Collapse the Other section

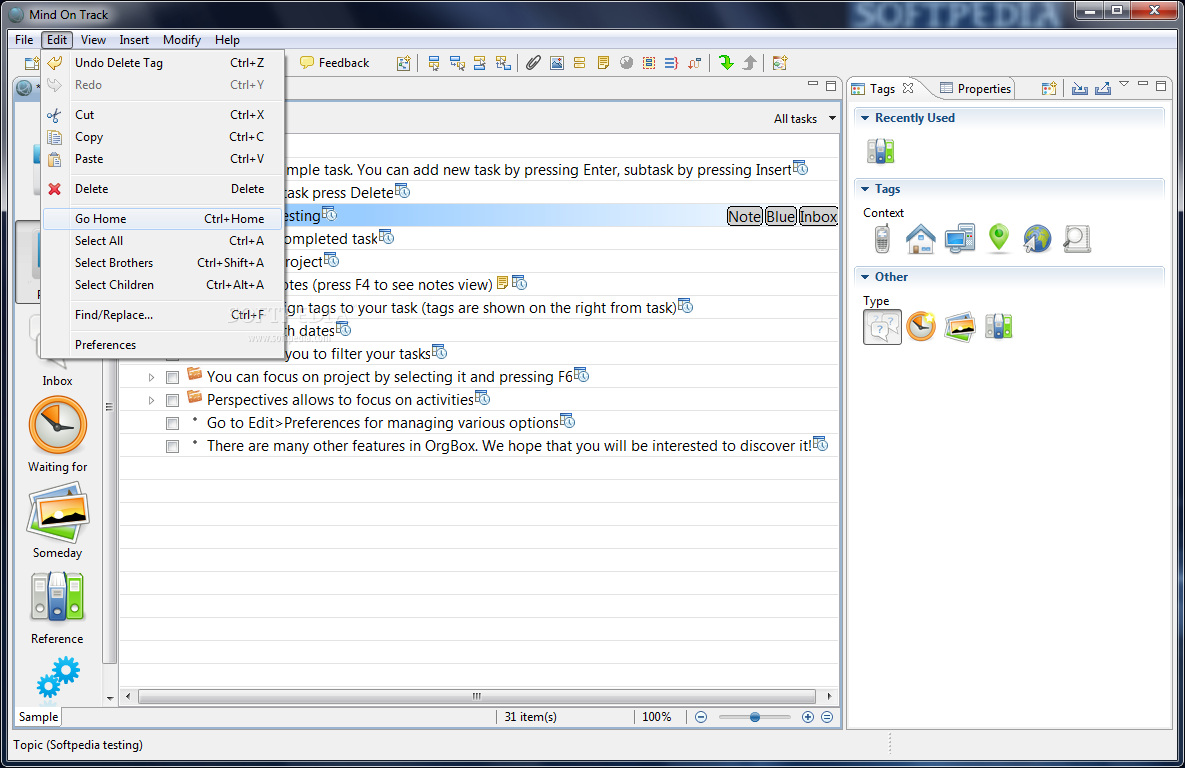[865, 277]
